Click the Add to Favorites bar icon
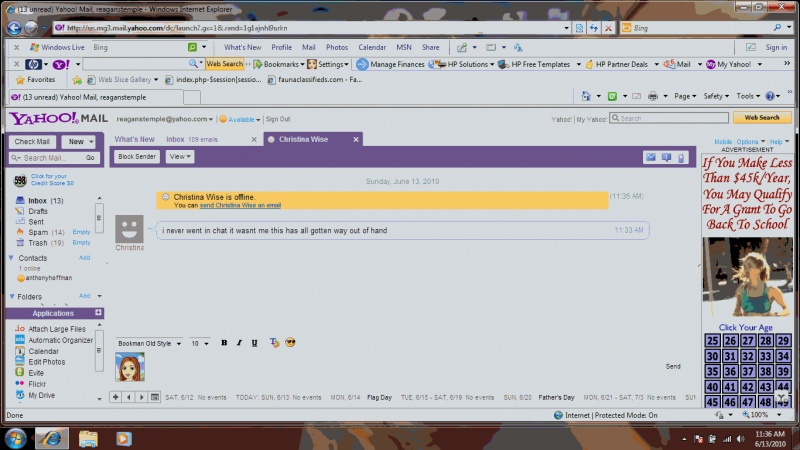The image size is (800, 450). [77, 80]
